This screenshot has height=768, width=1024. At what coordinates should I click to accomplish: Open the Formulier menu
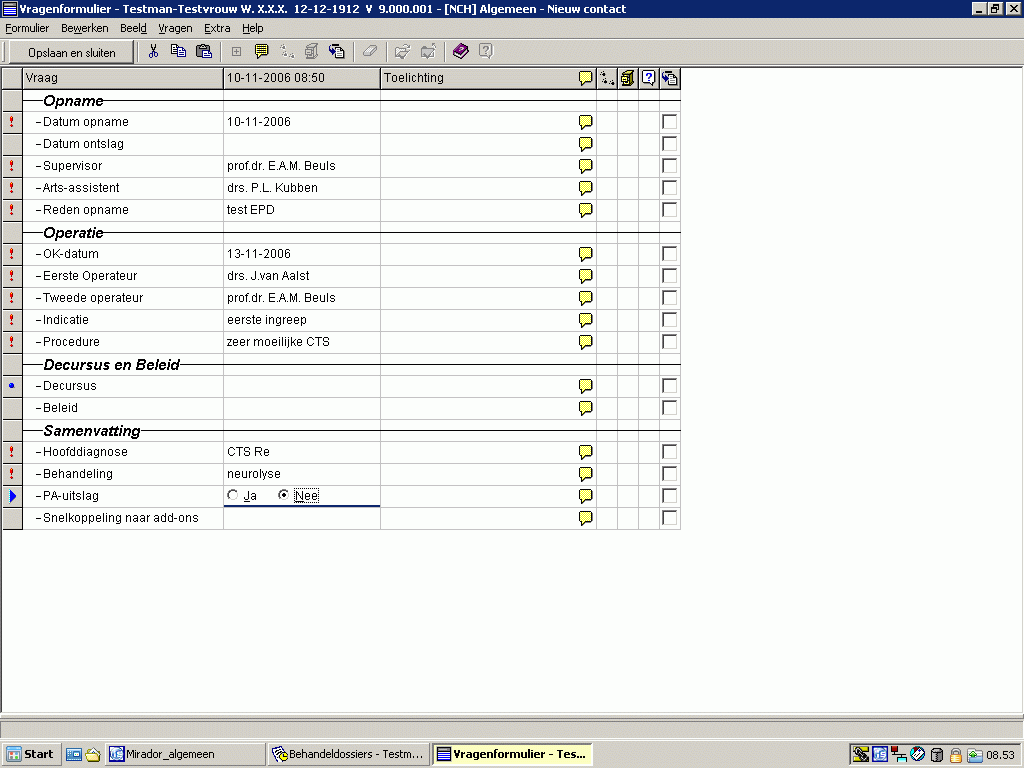[x=27, y=28]
